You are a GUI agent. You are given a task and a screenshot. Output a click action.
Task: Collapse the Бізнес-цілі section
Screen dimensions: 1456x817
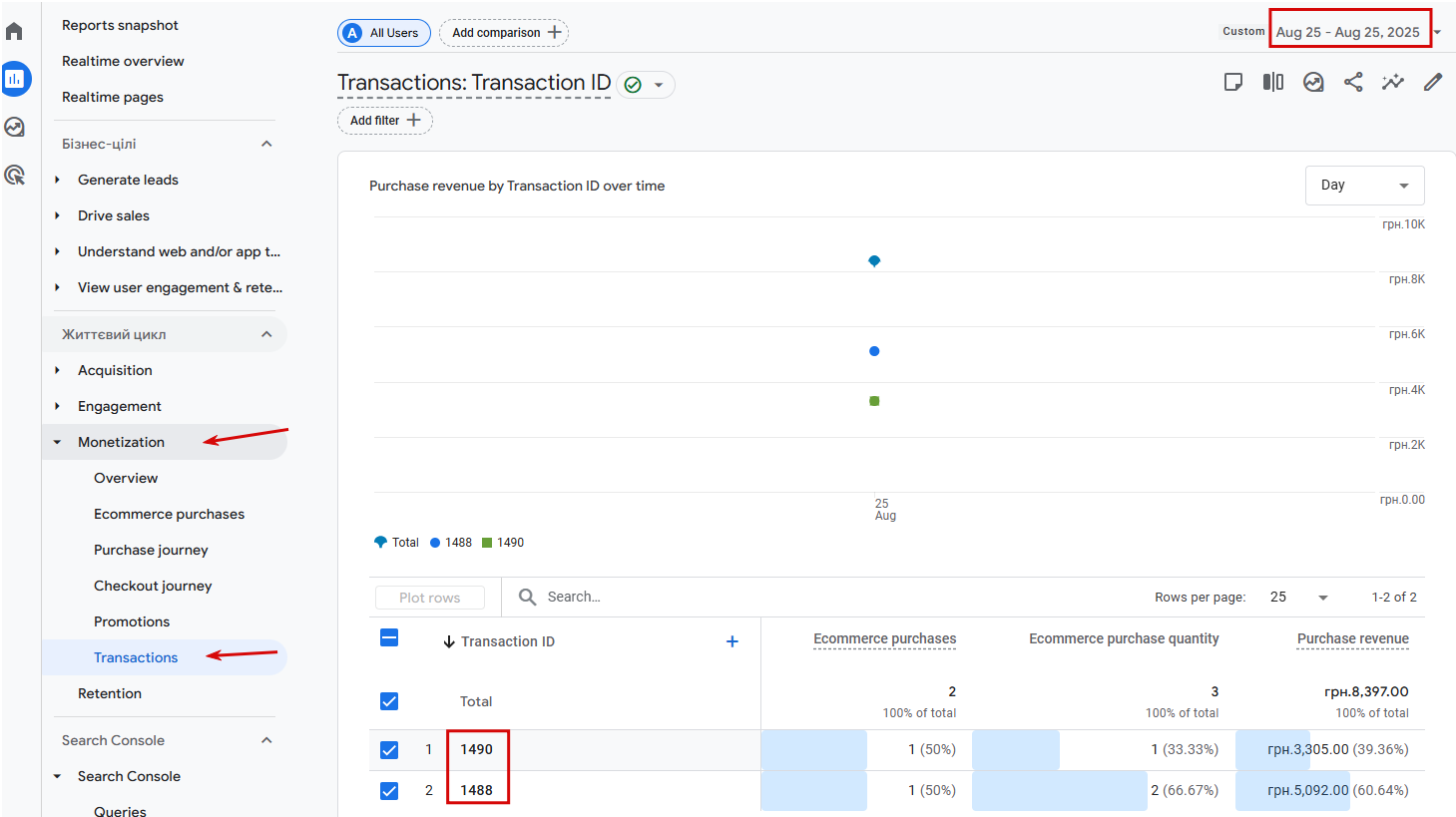click(266, 144)
